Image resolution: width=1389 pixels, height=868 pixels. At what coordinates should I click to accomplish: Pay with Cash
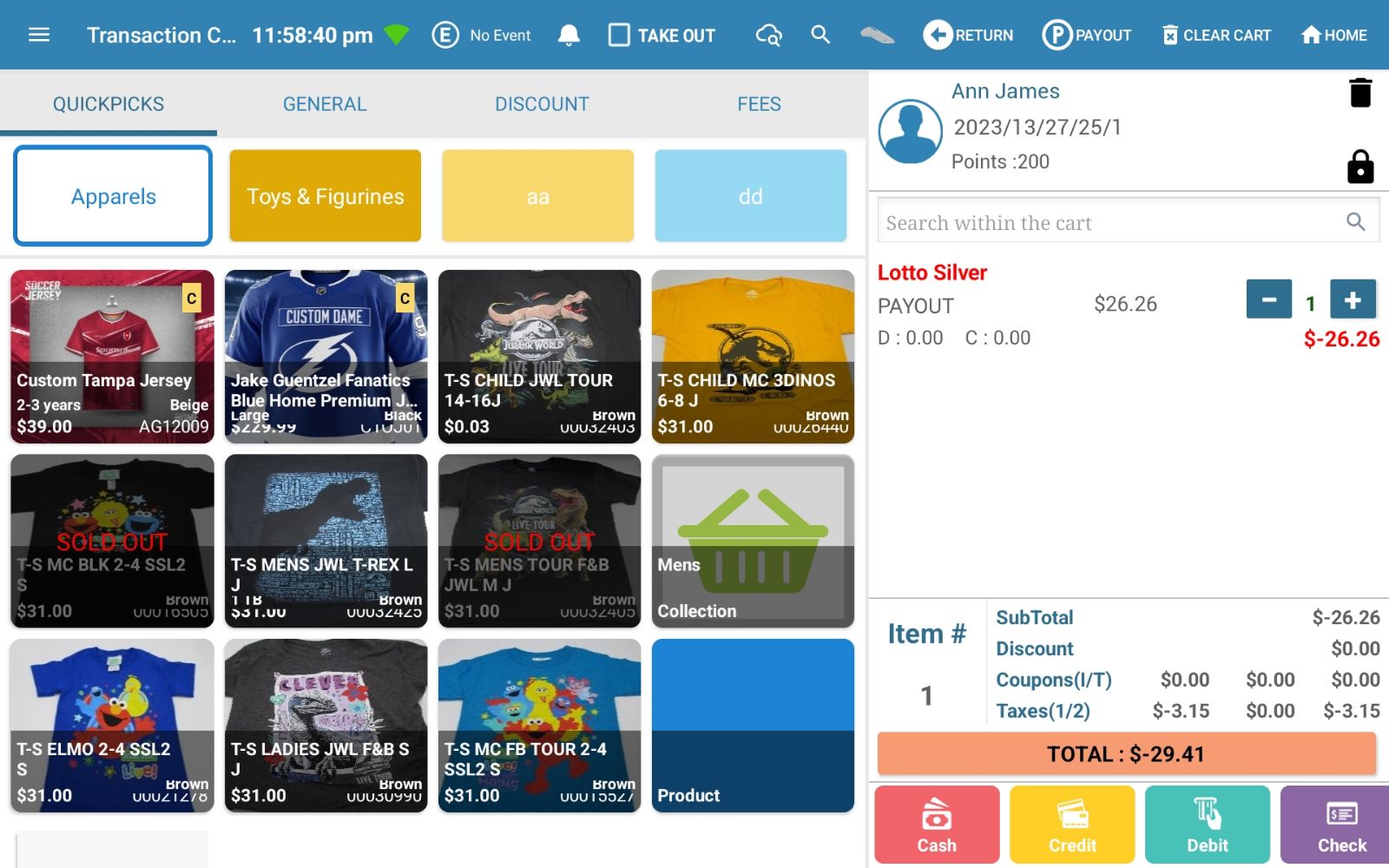tap(937, 825)
